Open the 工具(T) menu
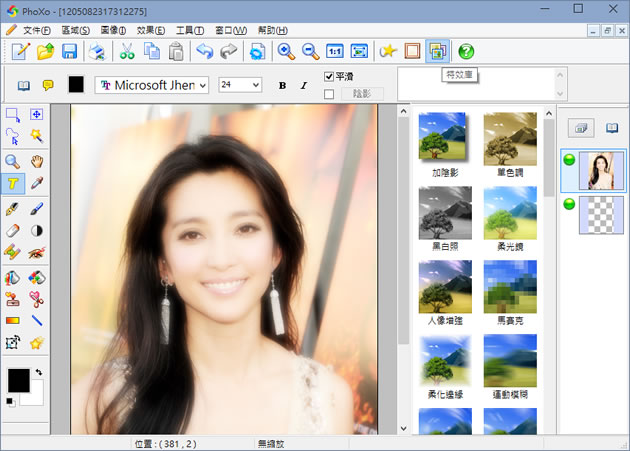The height and width of the screenshot is (451, 630). click(x=190, y=31)
